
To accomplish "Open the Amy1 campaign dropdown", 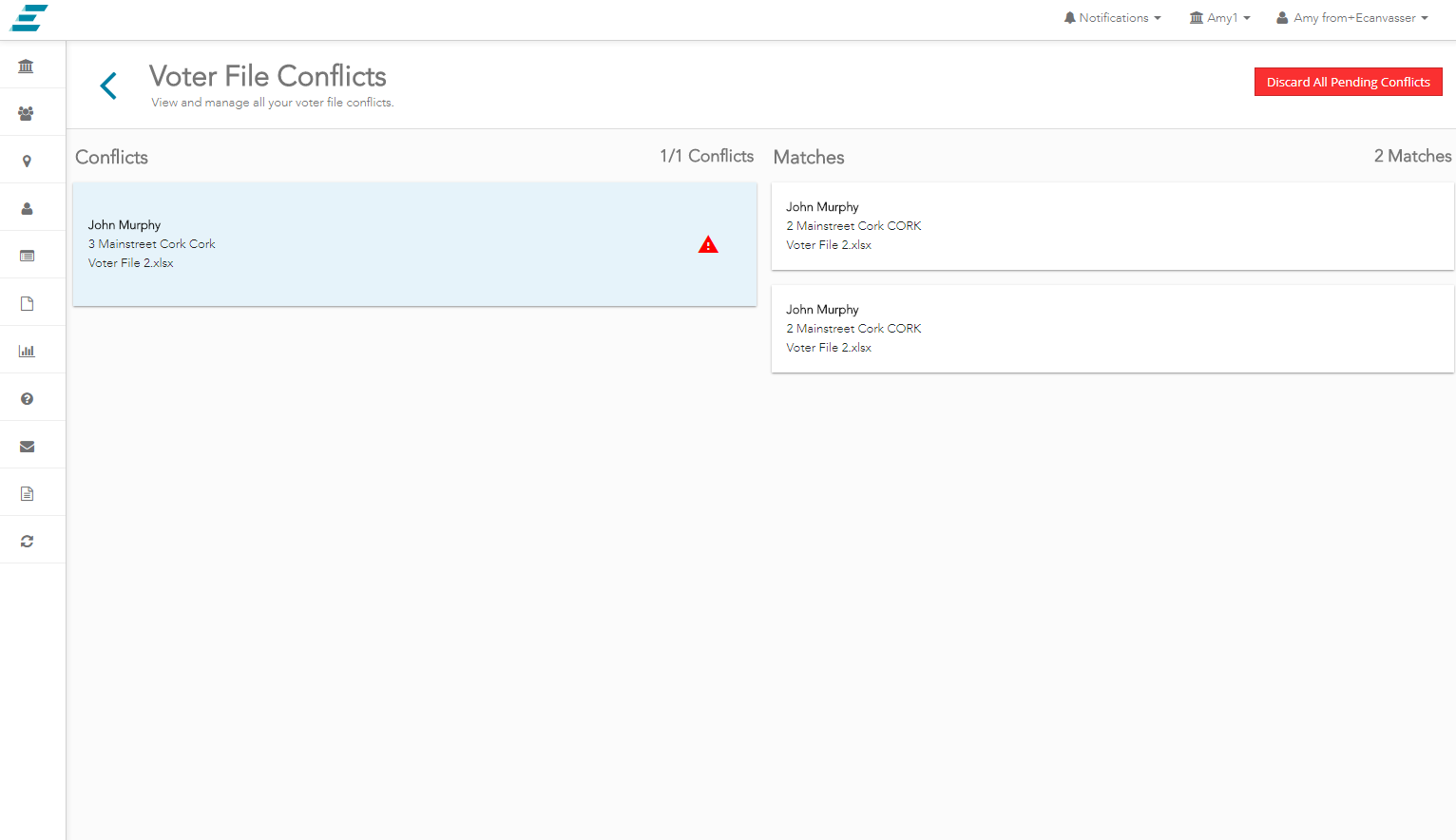I will [1220, 18].
